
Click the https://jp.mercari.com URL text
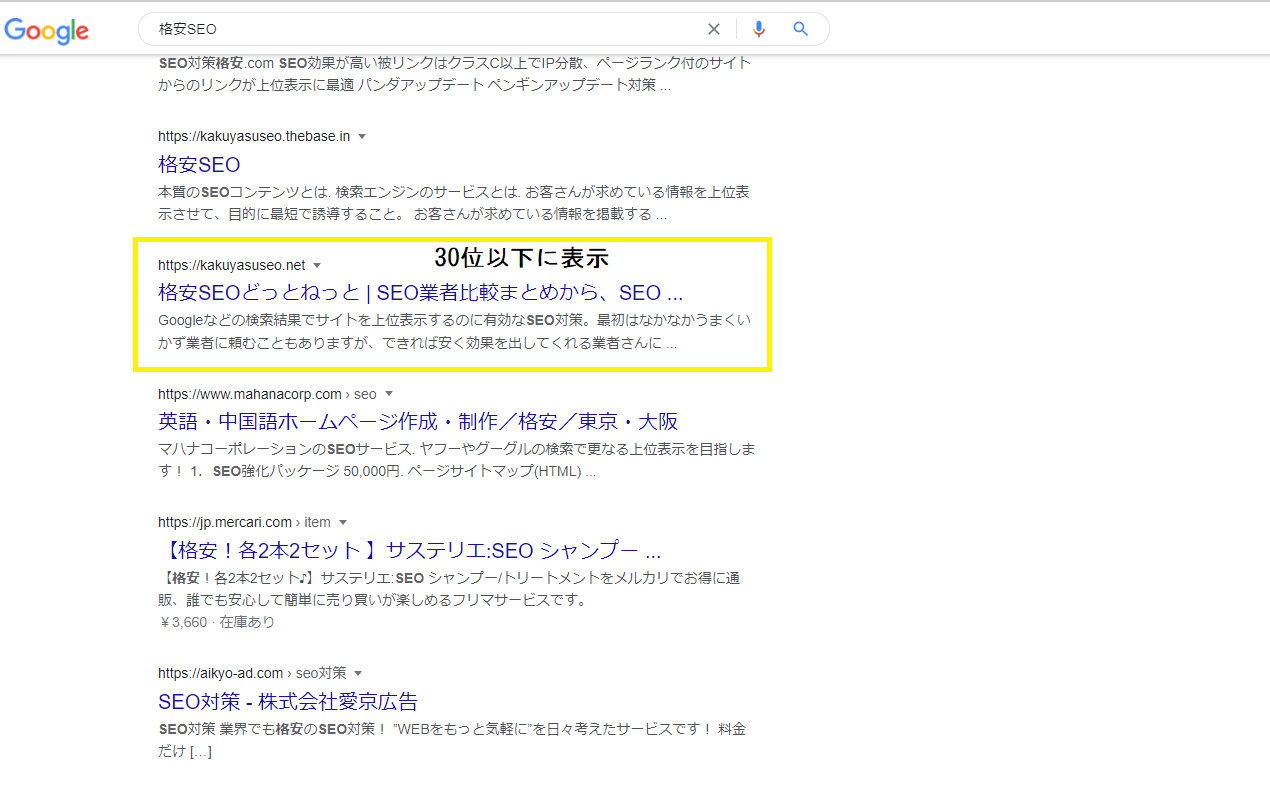pyautogui.click(x=225, y=522)
